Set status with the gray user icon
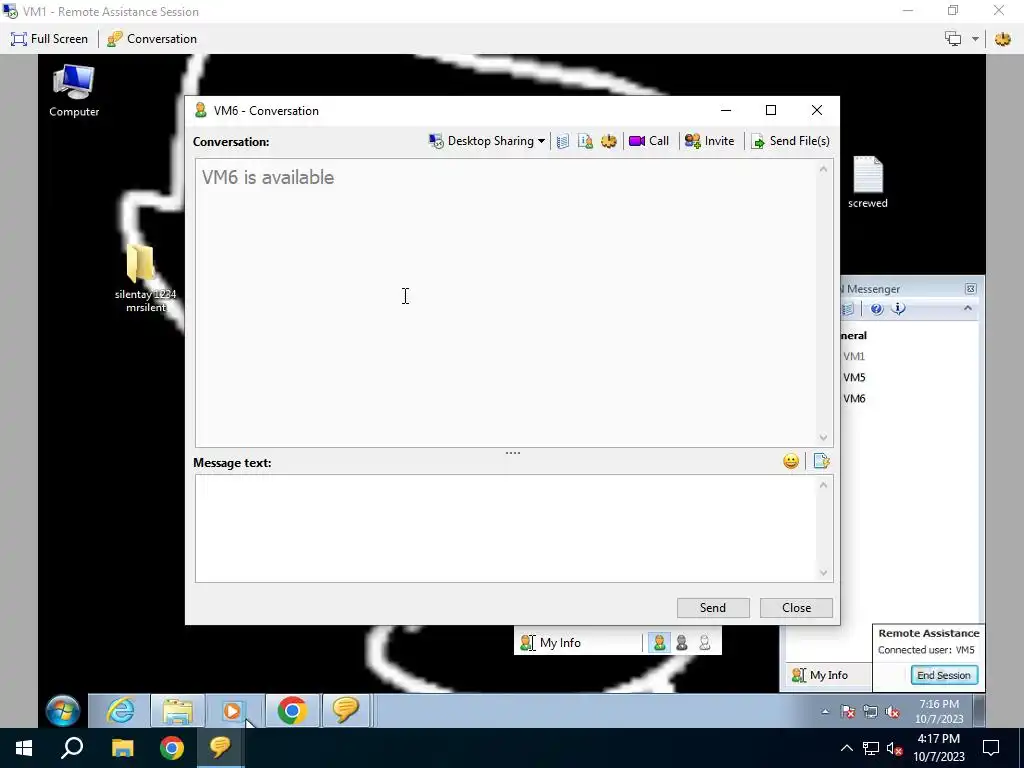This screenshot has width=1024, height=768. tap(682, 643)
